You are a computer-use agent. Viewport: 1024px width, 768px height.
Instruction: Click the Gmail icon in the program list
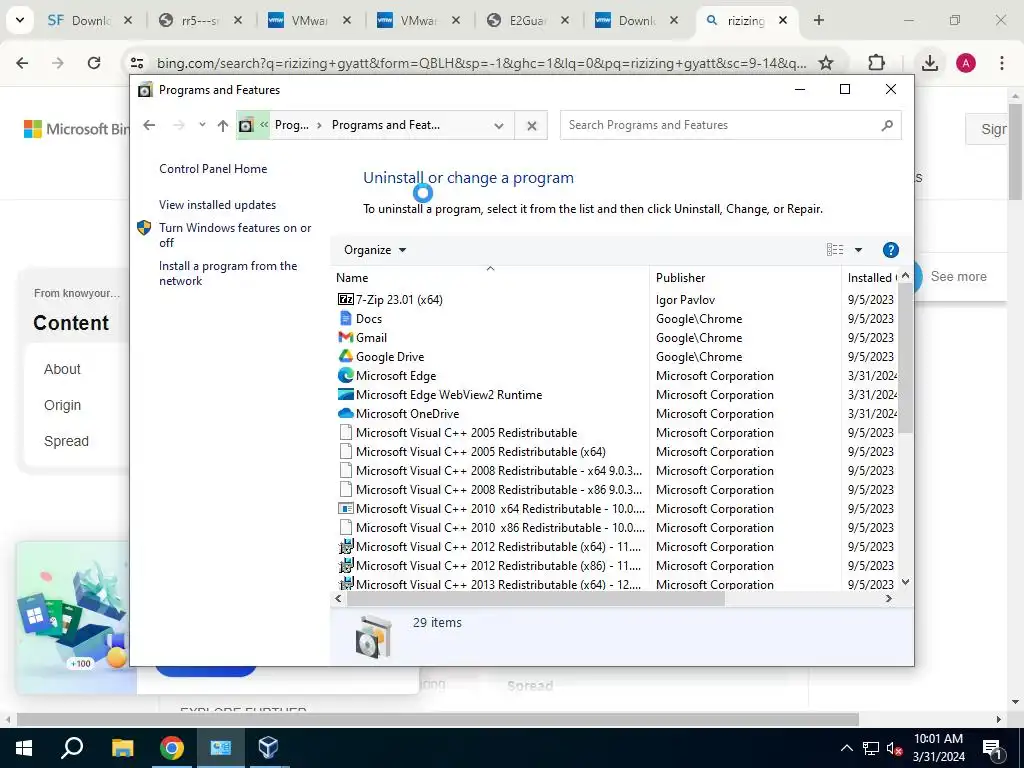click(345, 338)
